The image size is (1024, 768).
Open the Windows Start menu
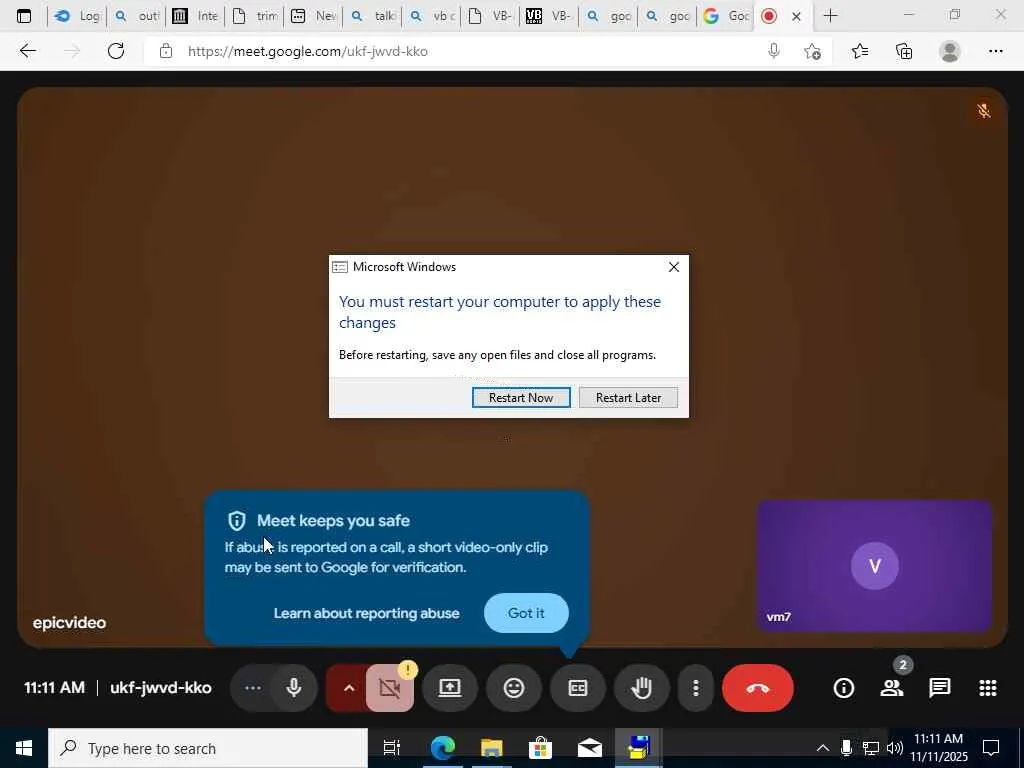click(24, 748)
